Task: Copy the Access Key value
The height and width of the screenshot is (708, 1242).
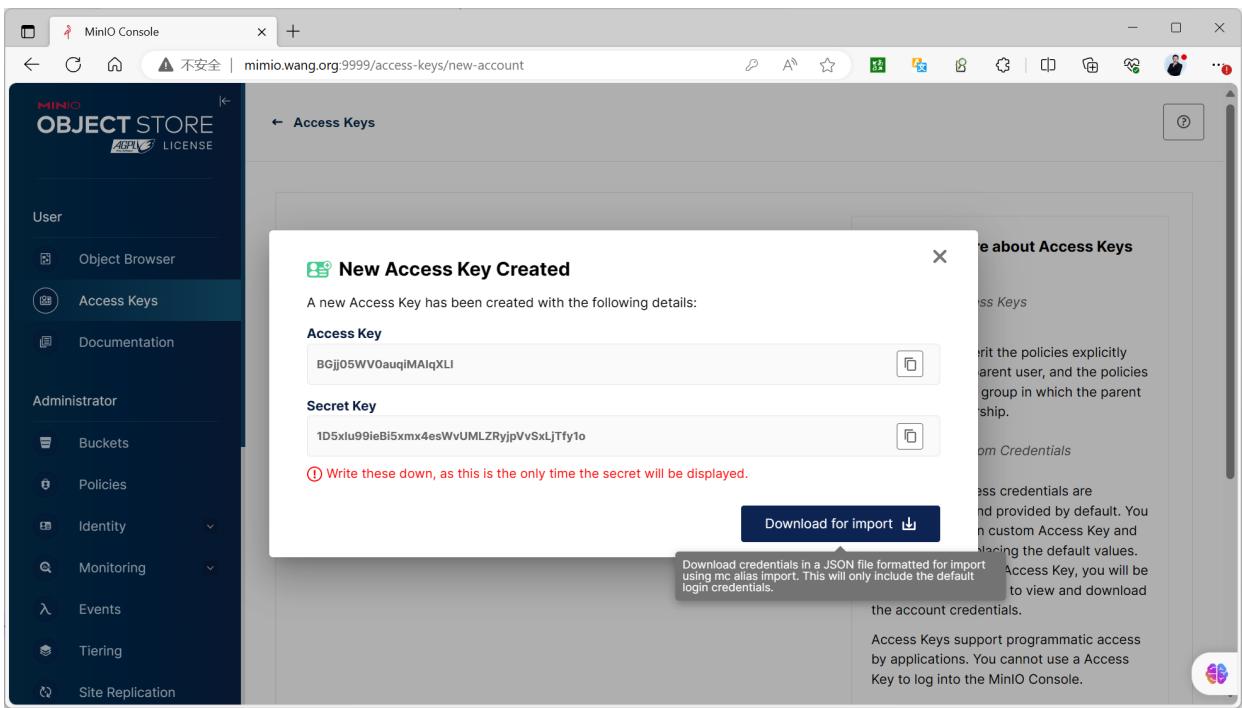Action: 910,364
